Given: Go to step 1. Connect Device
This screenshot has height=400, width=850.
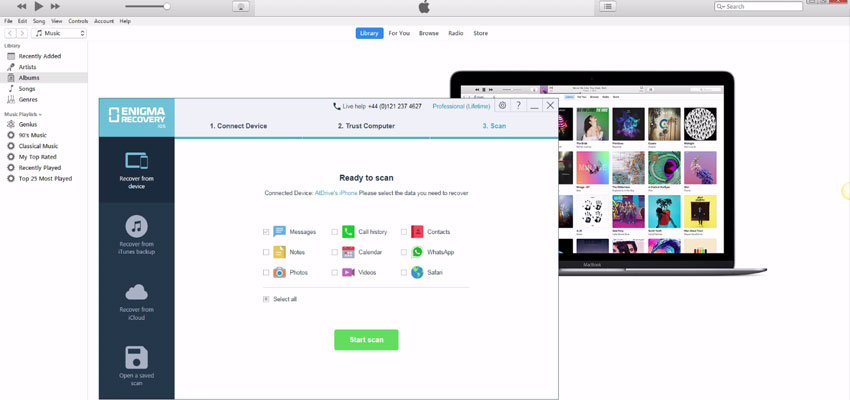Looking at the screenshot, I should tap(239, 126).
